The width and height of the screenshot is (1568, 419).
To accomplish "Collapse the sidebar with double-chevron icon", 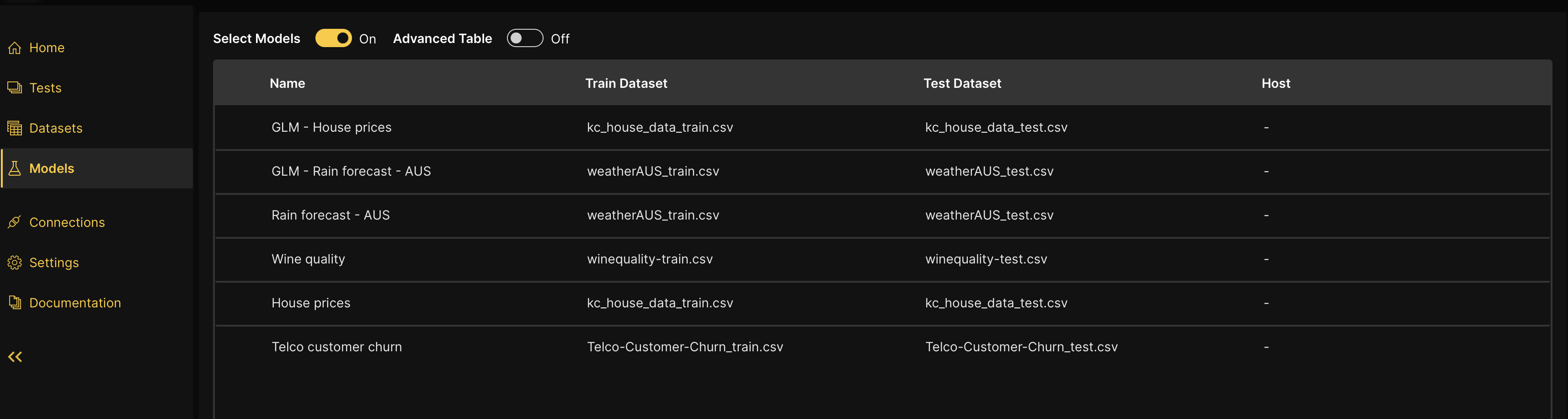I will 15,357.
